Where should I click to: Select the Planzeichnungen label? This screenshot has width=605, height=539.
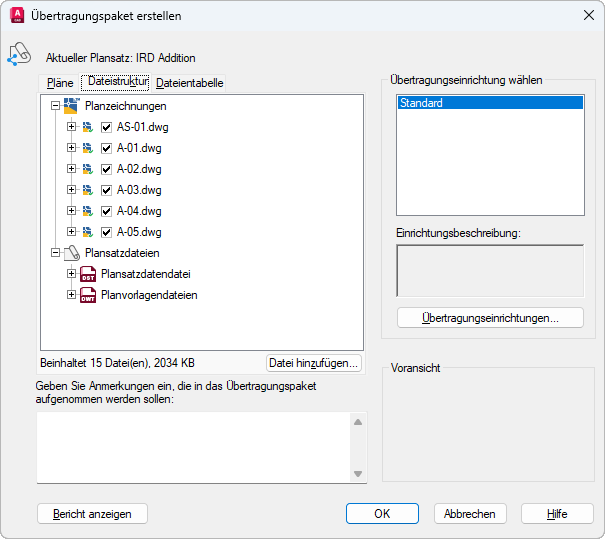[x=125, y=106]
